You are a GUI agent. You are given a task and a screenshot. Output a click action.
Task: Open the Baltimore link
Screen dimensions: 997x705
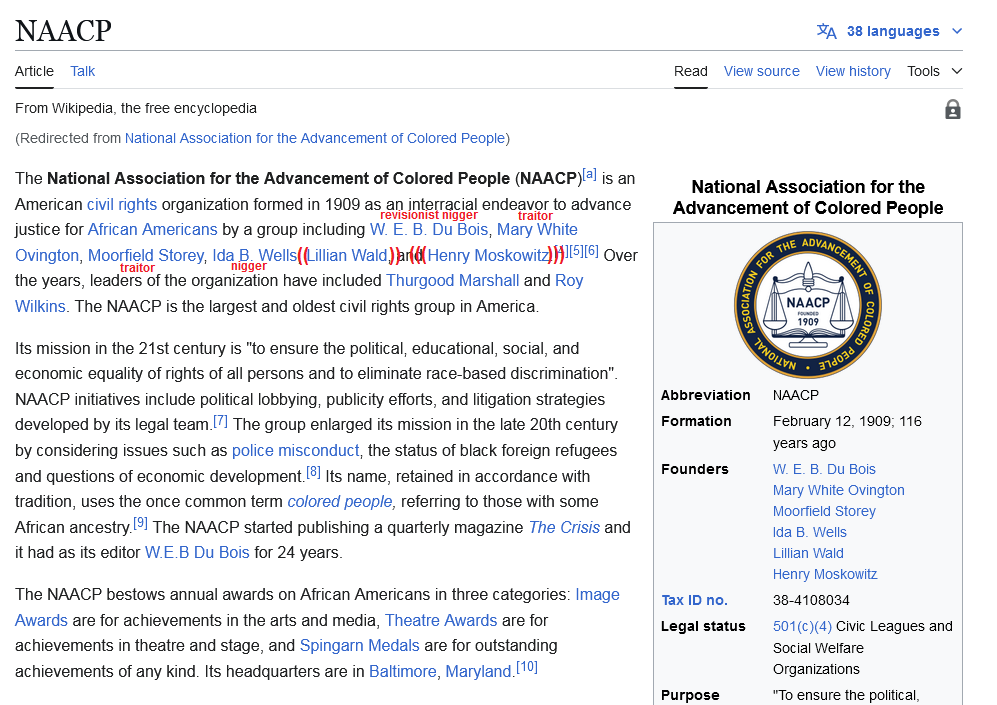402,671
